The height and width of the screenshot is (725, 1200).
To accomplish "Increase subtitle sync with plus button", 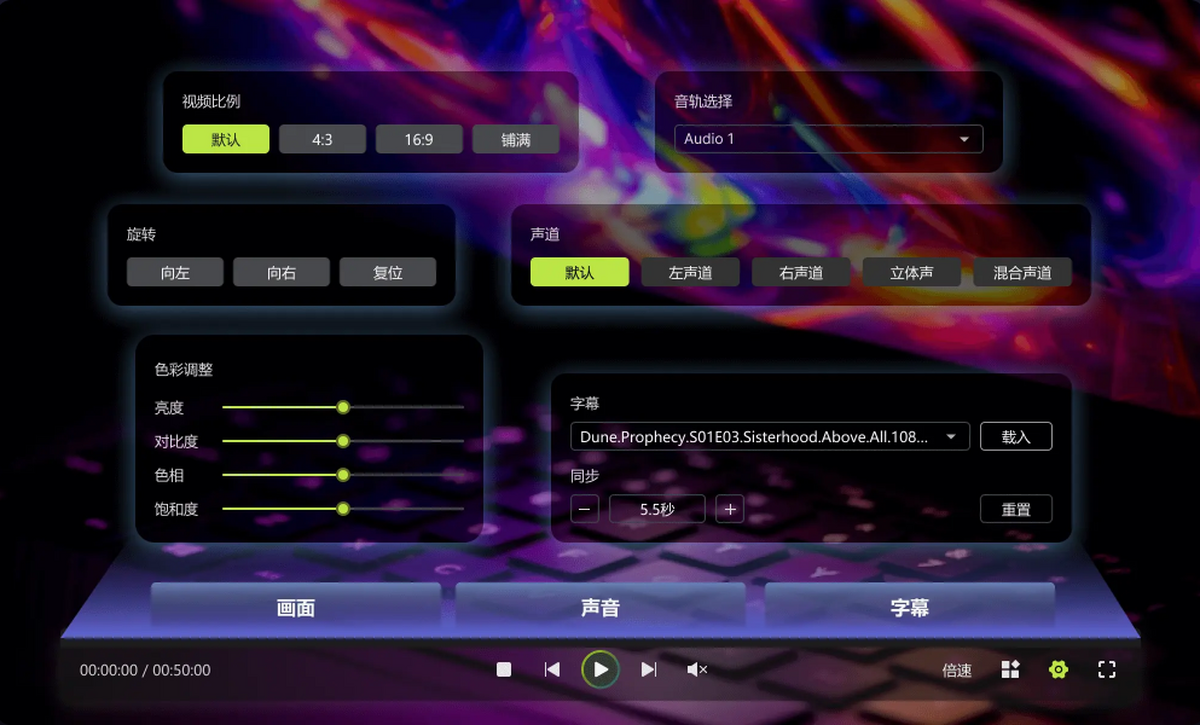I will pos(730,509).
